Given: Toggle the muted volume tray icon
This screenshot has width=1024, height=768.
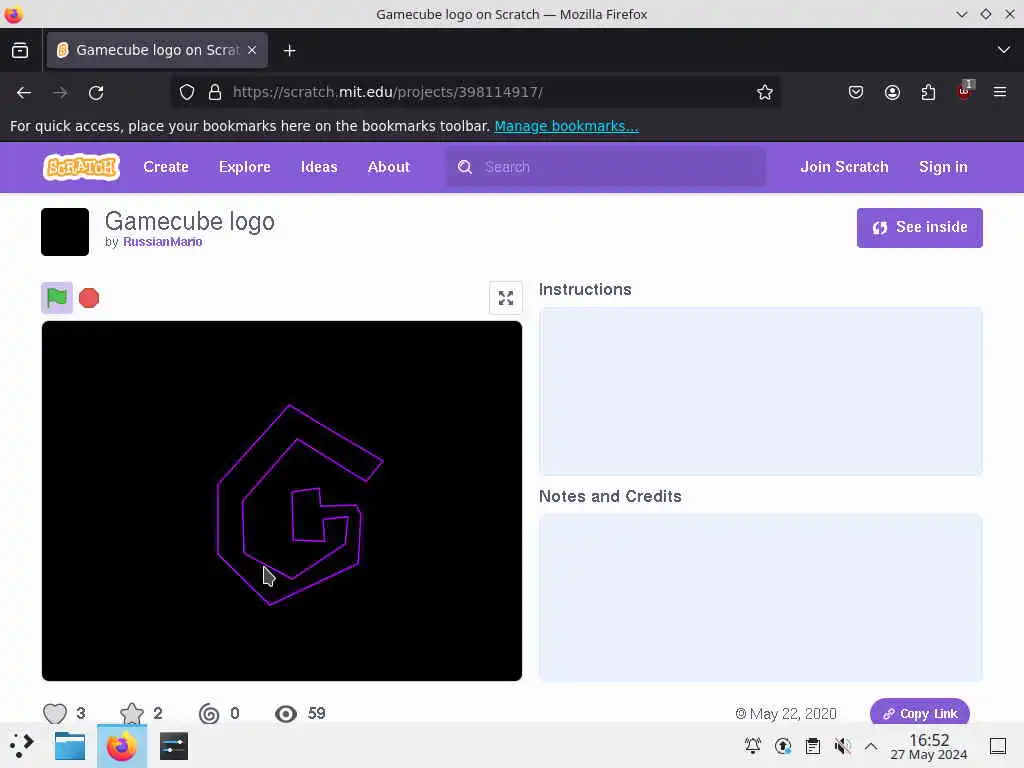Looking at the screenshot, I should pyautogui.click(x=842, y=746).
